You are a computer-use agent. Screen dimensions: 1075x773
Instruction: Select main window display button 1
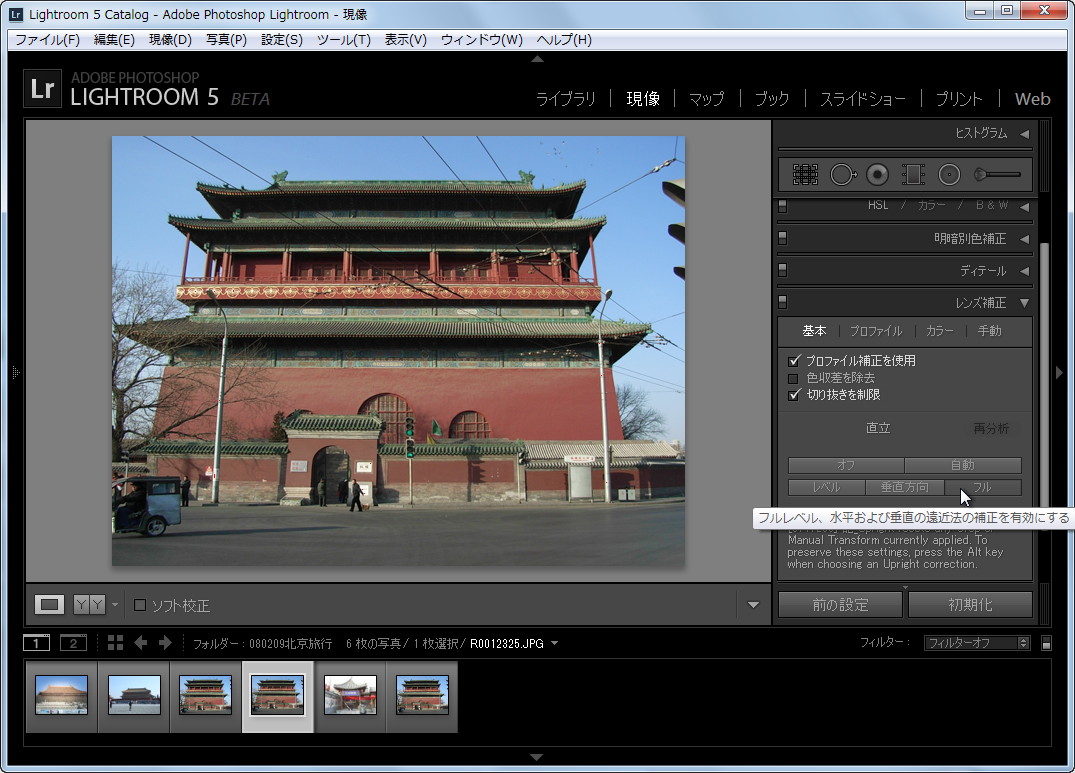point(36,643)
